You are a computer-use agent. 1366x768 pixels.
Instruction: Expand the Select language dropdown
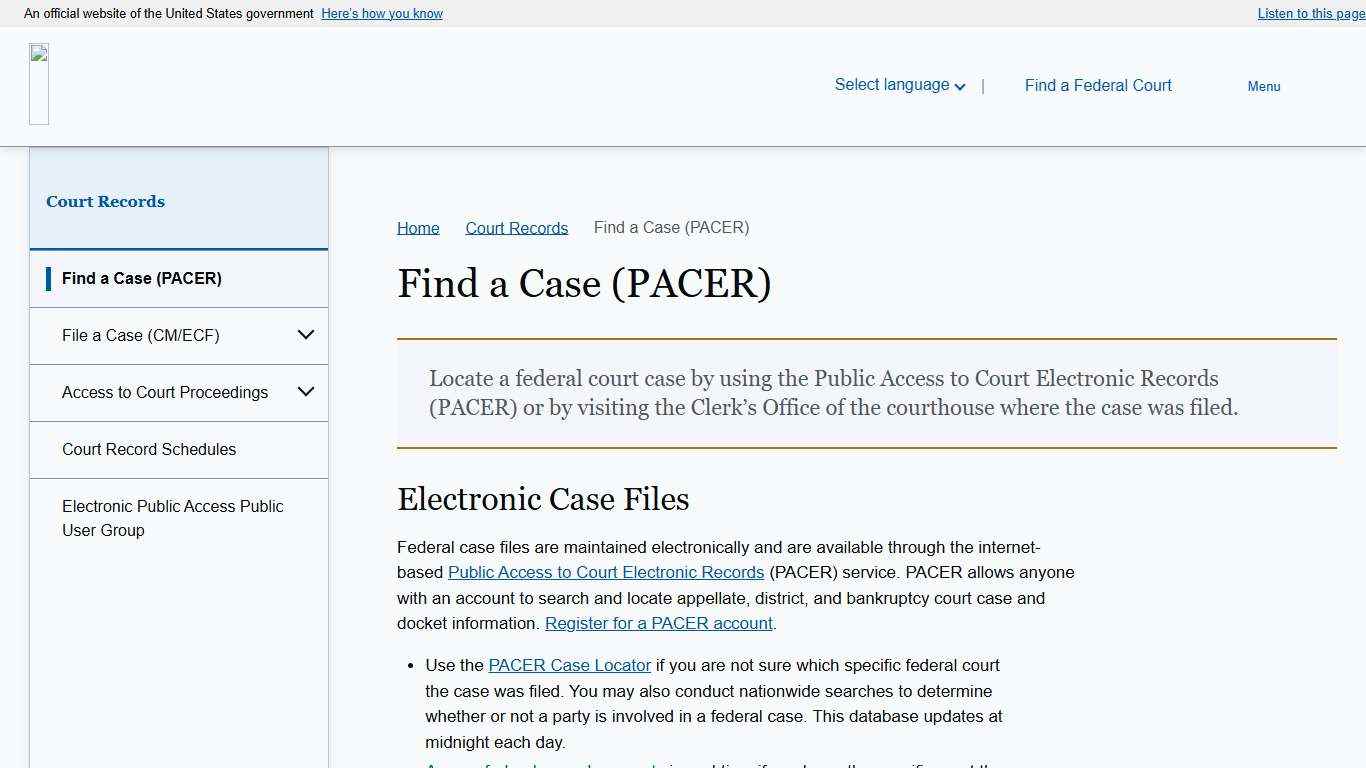pos(897,85)
